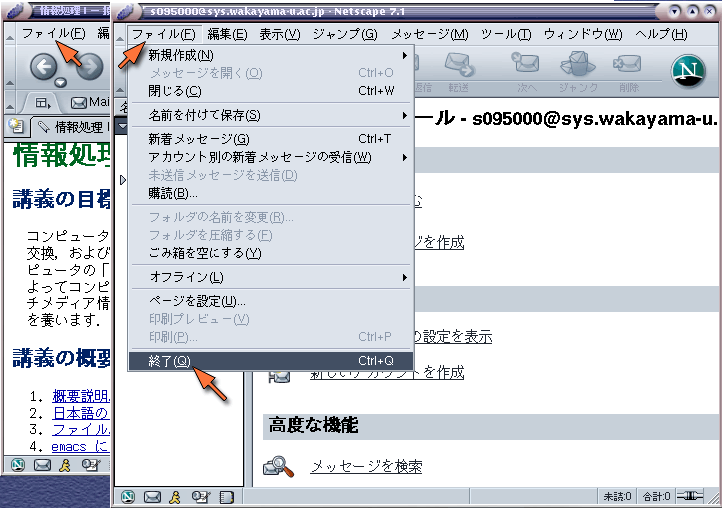Screen dimensions: 722x508
Task: Choose 閉じる(C) from the File menu
Action: 271,91
